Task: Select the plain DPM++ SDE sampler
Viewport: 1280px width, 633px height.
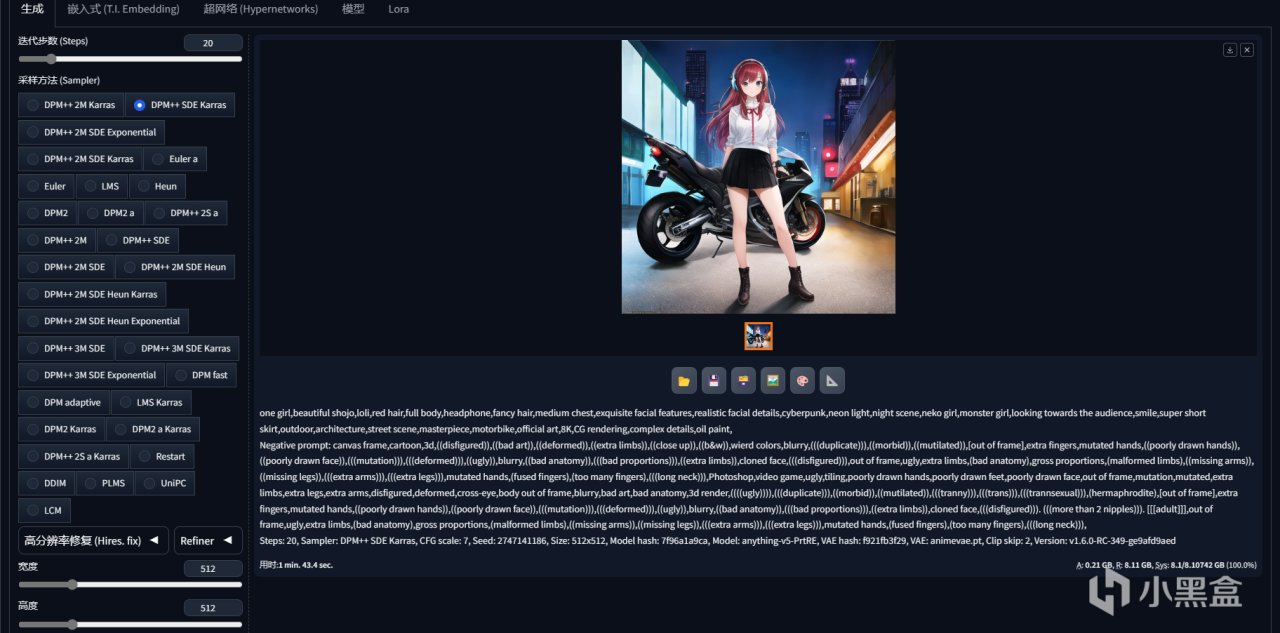Action: click(x=138, y=240)
